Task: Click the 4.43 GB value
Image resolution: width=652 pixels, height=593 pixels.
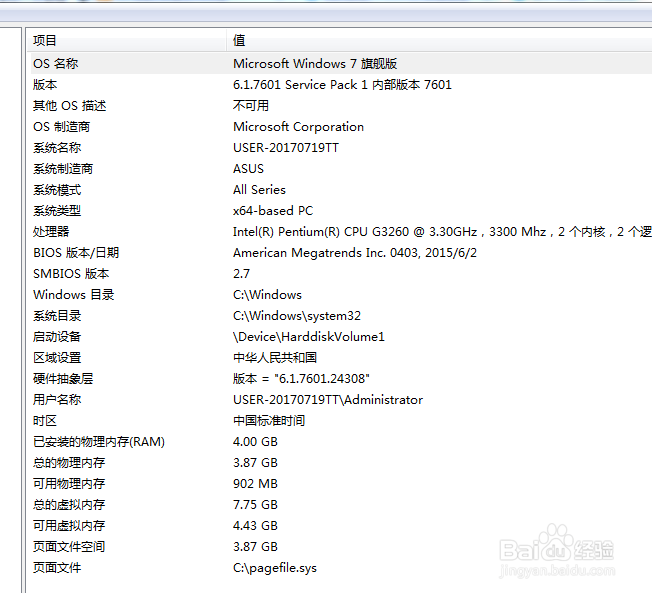Action: coord(255,526)
